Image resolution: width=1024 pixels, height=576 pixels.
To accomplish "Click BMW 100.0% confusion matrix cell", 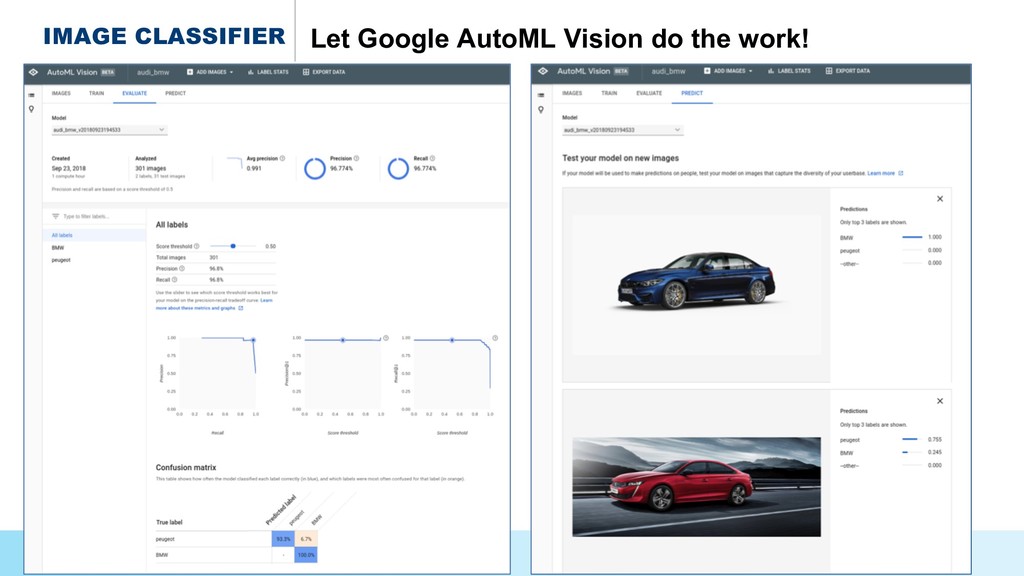I will click(x=306, y=555).
